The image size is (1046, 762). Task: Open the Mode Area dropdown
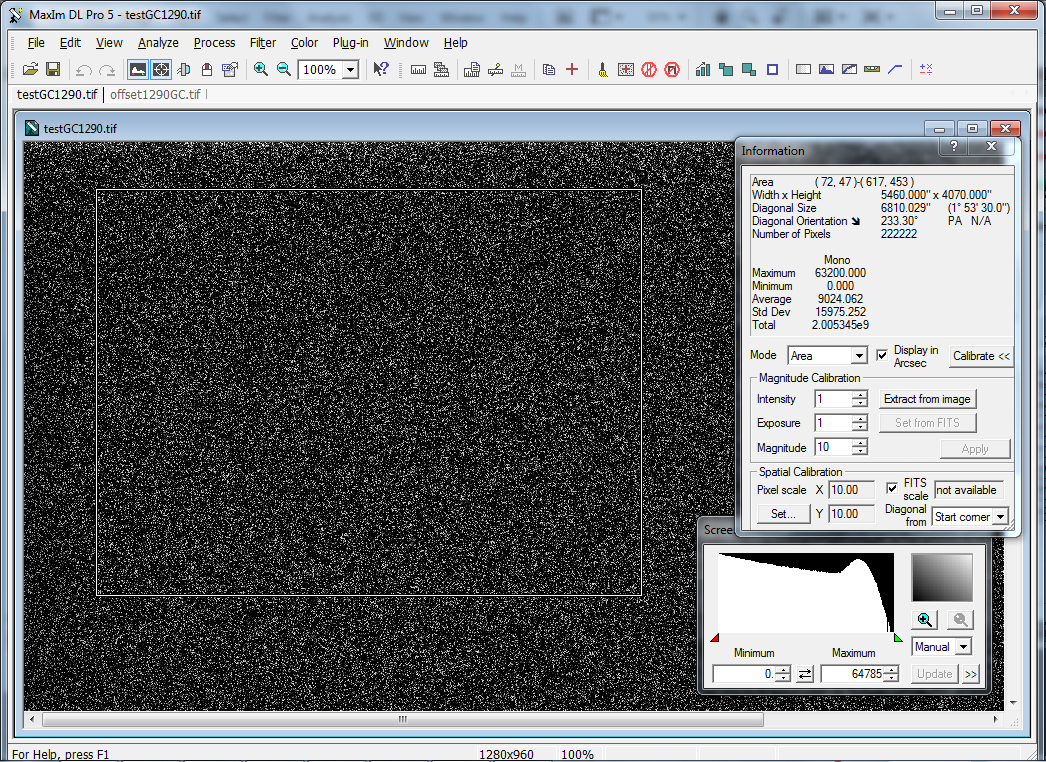point(859,356)
